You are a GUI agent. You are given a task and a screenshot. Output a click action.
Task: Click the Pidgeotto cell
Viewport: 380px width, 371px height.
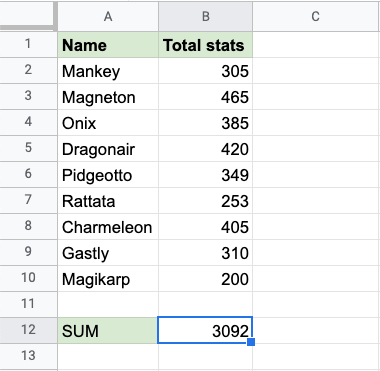pyautogui.click(x=108, y=175)
